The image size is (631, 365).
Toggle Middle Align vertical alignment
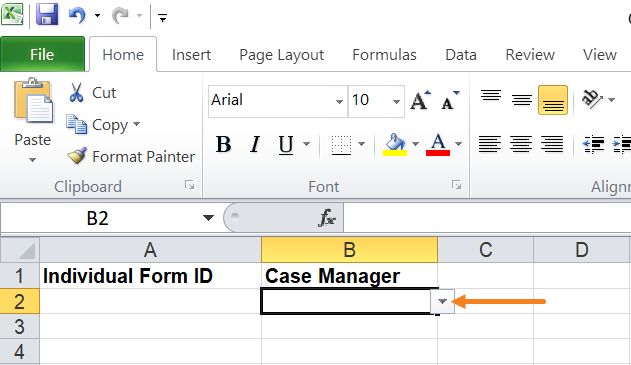pos(522,100)
